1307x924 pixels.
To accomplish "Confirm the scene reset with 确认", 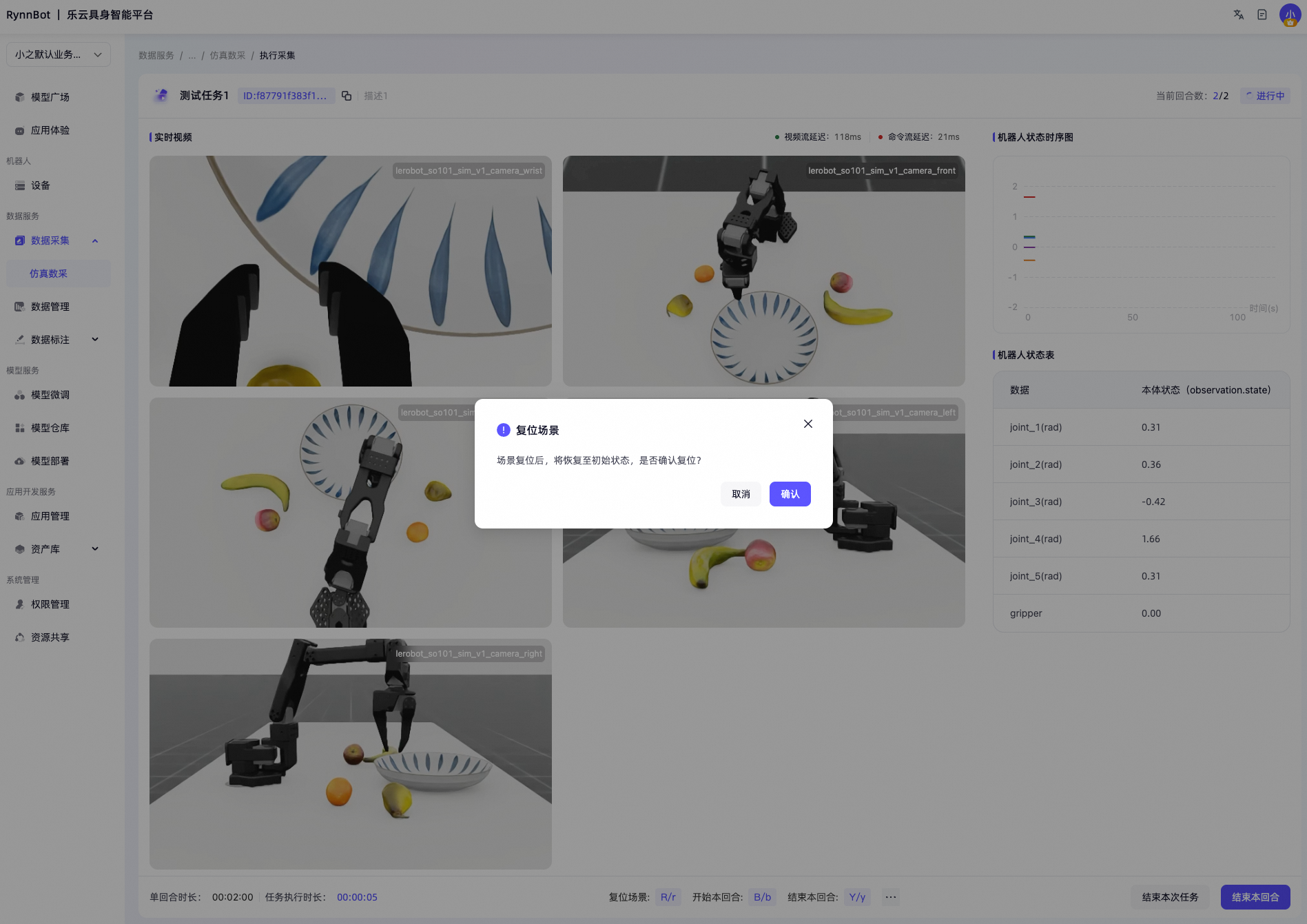I will click(790, 494).
